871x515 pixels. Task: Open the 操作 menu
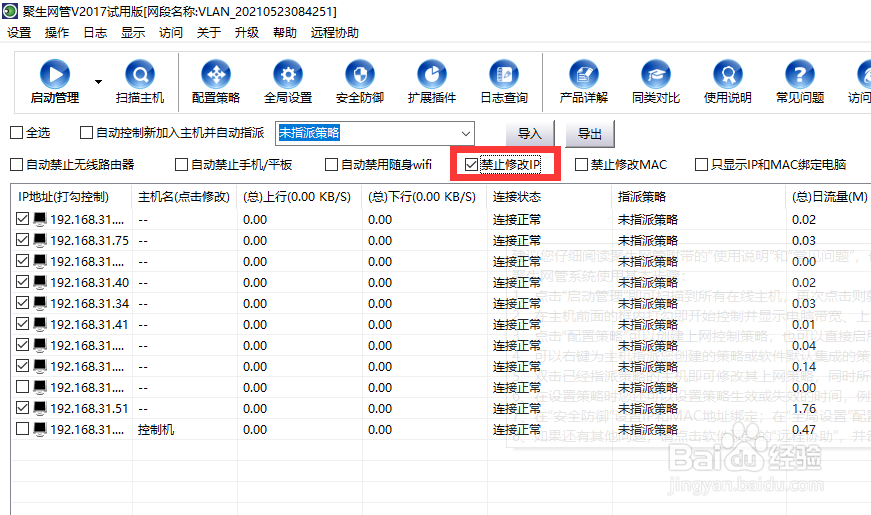point(57,33)
